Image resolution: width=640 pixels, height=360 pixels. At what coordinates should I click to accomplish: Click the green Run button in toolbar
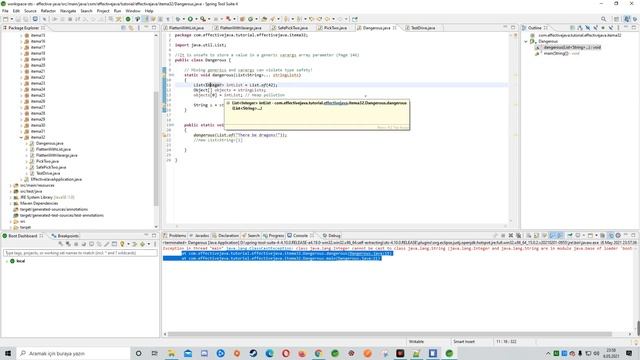[x=190, y=19]
